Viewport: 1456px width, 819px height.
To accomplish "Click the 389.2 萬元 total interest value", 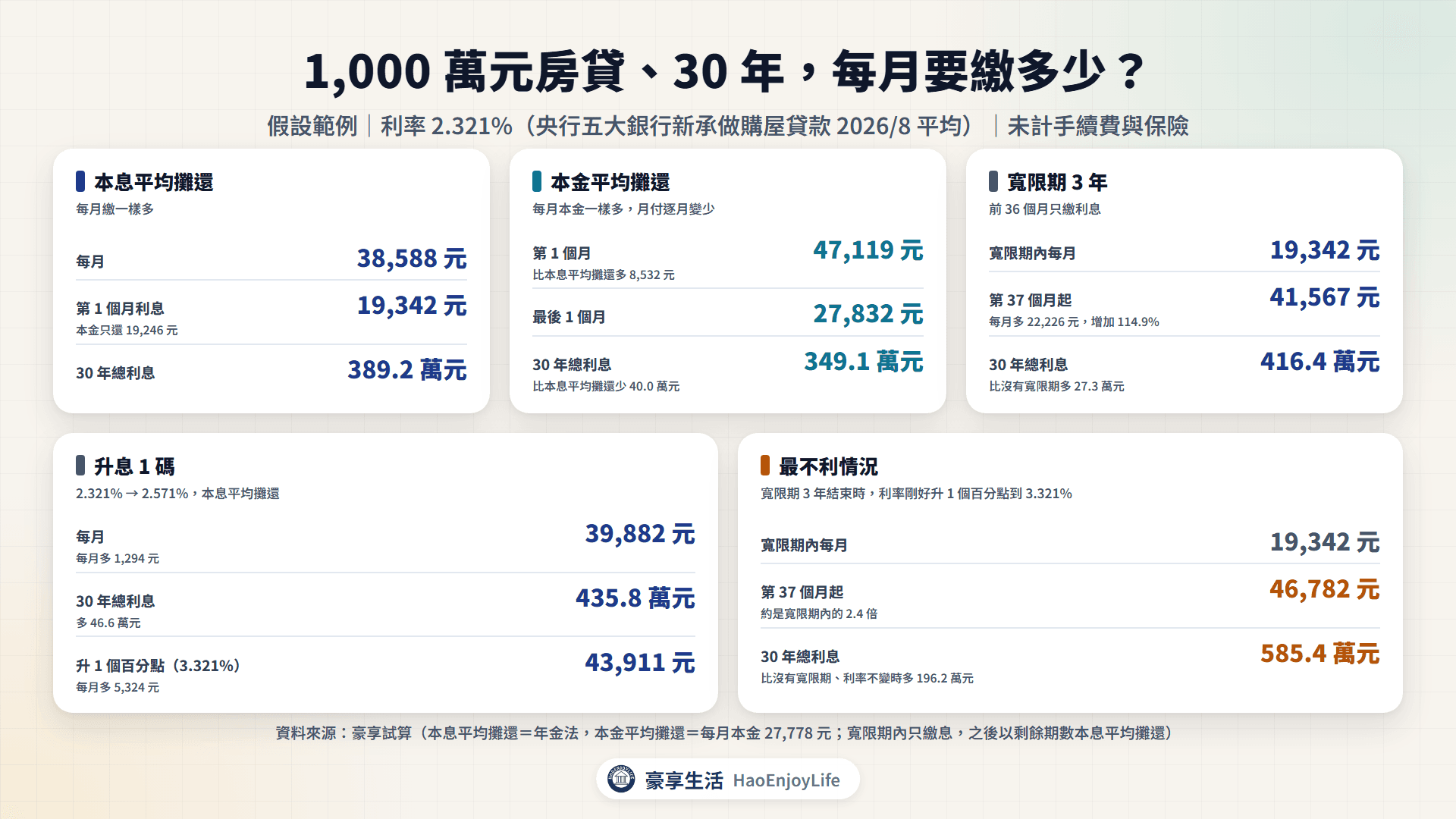I will pyautogui.click(x=407, y=370).
